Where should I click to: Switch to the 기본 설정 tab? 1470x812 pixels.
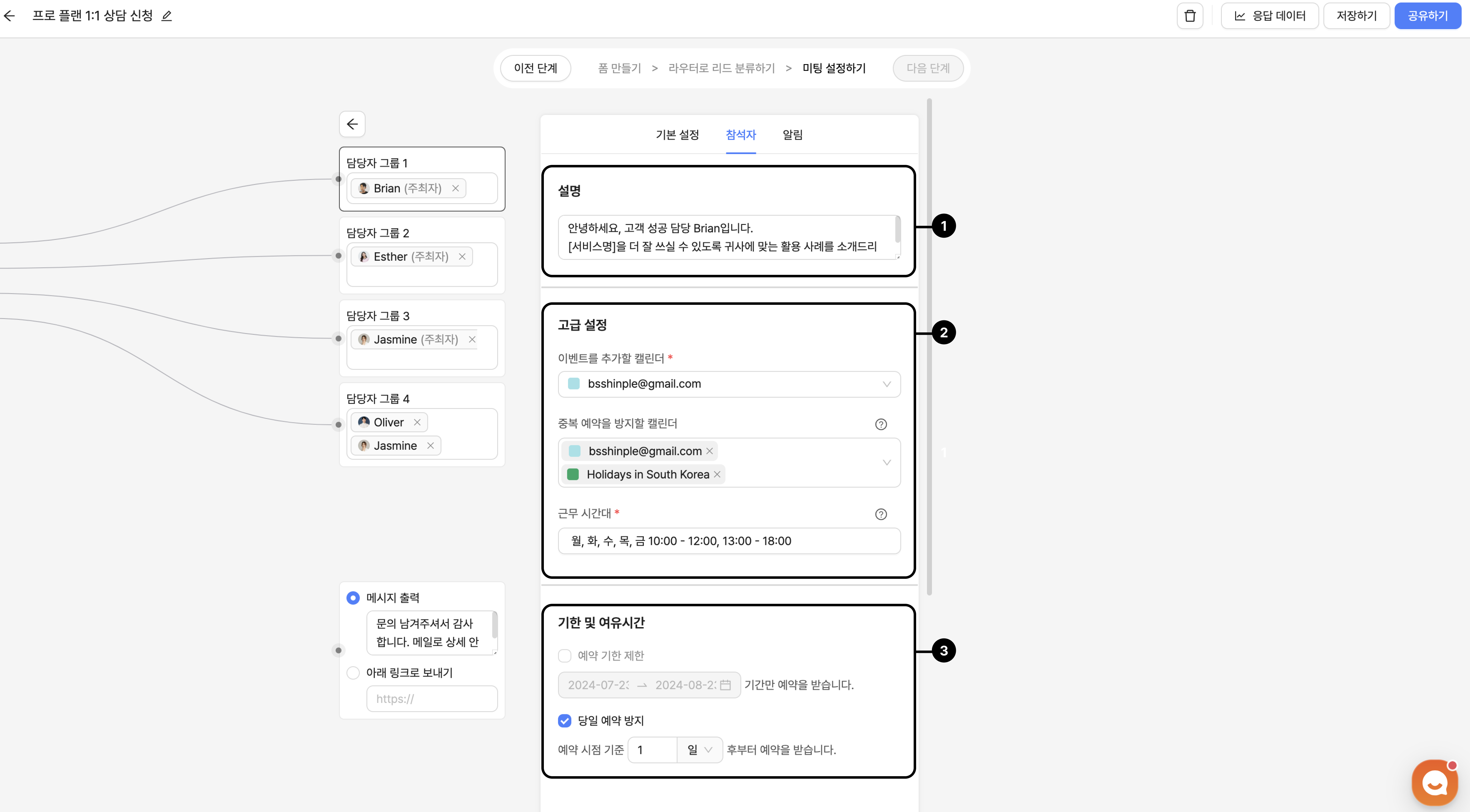coord(677,135)
